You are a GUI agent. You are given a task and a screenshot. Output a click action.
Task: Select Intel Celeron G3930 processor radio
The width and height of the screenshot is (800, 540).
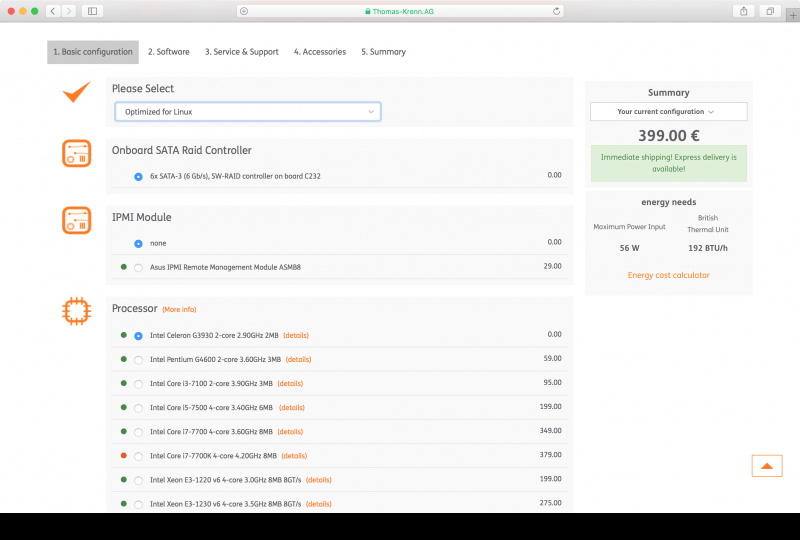pyautogui.click(x=138, y=336)
